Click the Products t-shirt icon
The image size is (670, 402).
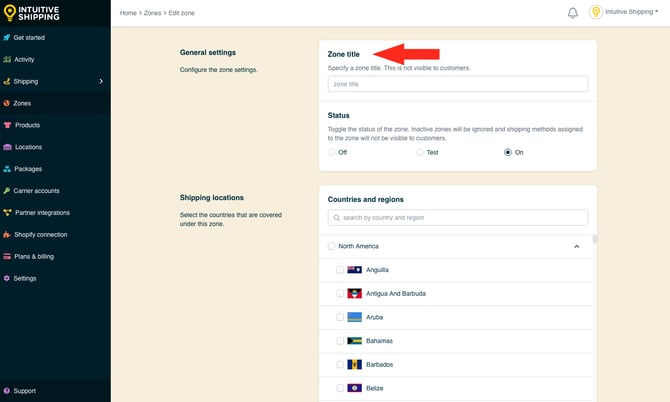[8, 125]
